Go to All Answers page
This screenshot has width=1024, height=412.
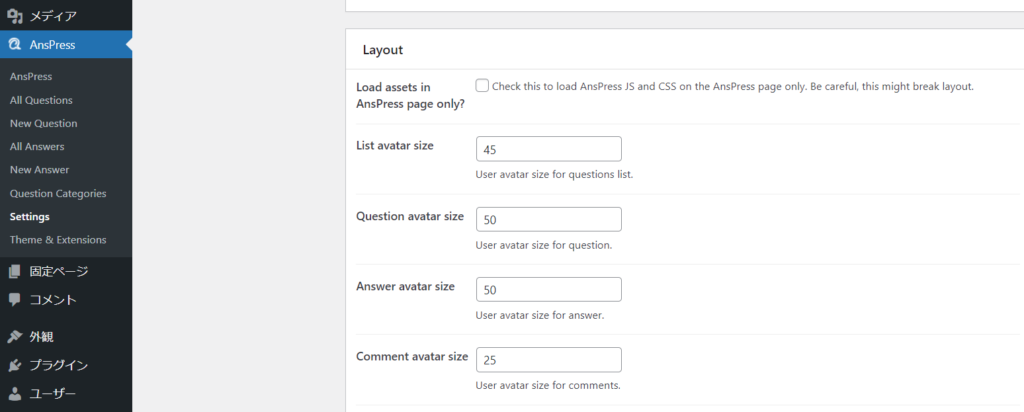click(x=39, y=147)
